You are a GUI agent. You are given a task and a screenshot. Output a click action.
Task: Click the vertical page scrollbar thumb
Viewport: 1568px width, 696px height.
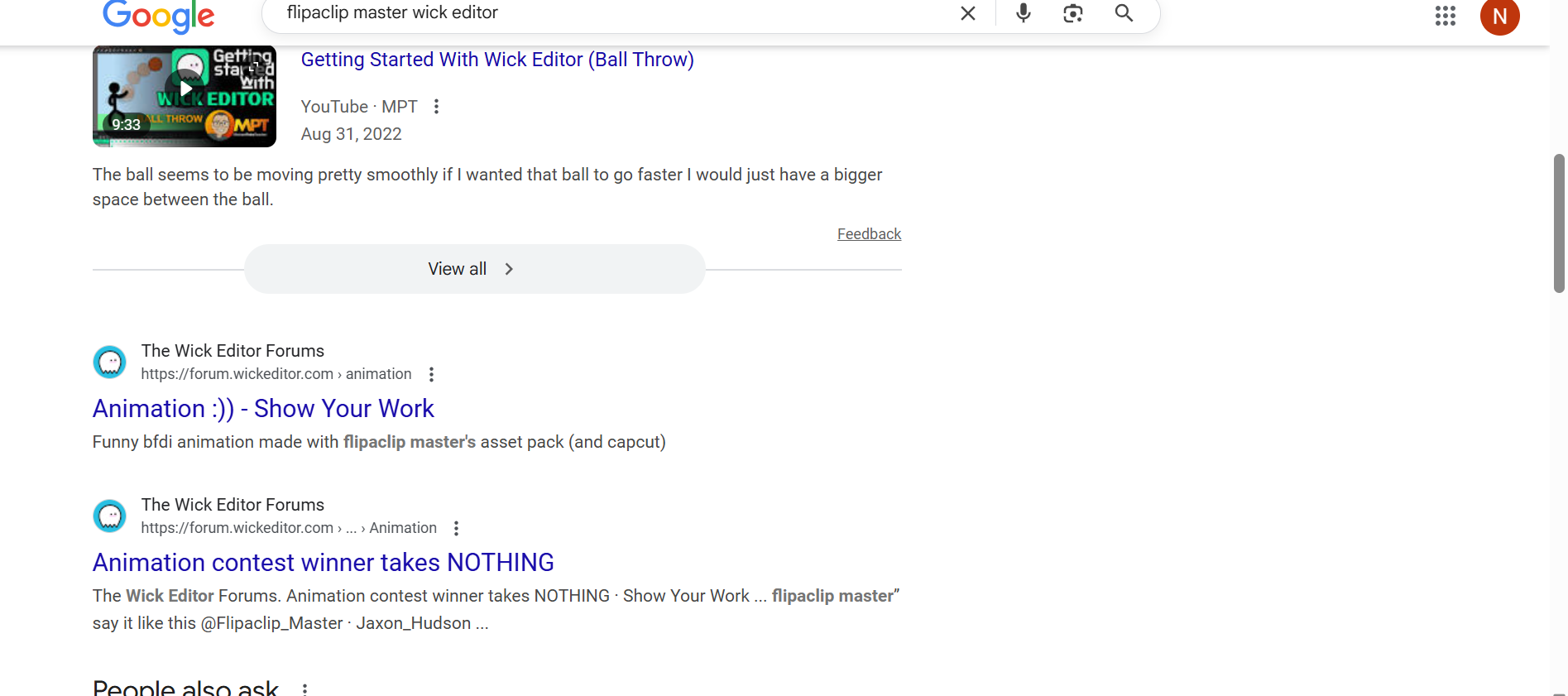click(1559, 223)
